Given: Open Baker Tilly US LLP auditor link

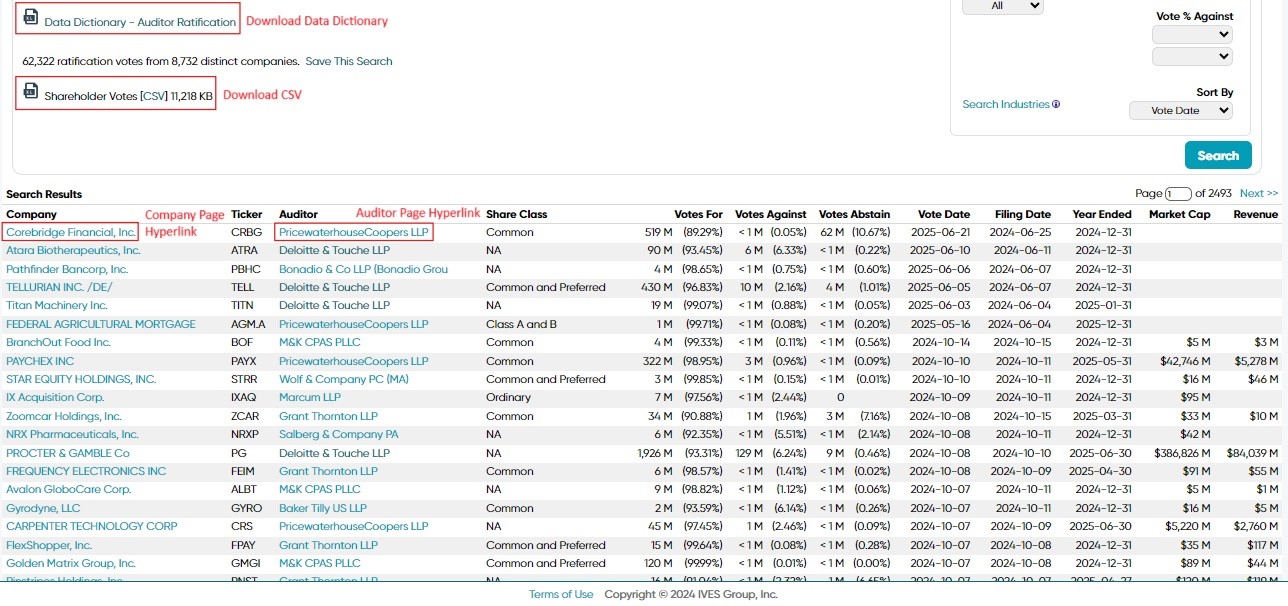Looking at the screenshot, I should click(x=323, y=508).
